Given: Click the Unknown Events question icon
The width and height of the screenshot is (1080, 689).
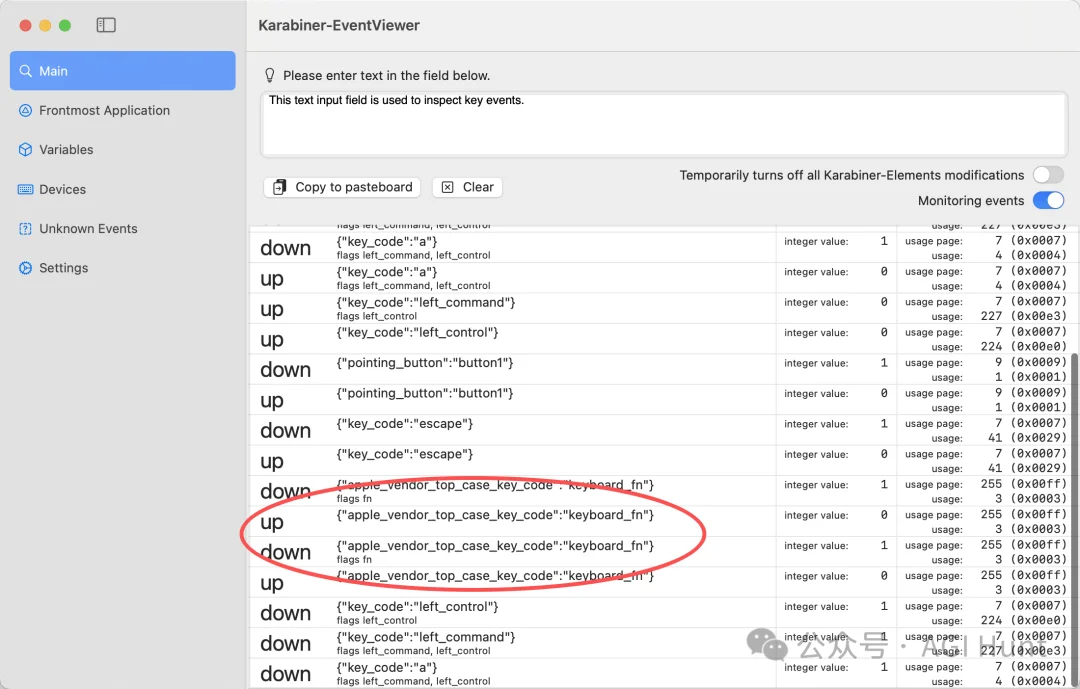Looking at the screenshot, I should 26,229.
